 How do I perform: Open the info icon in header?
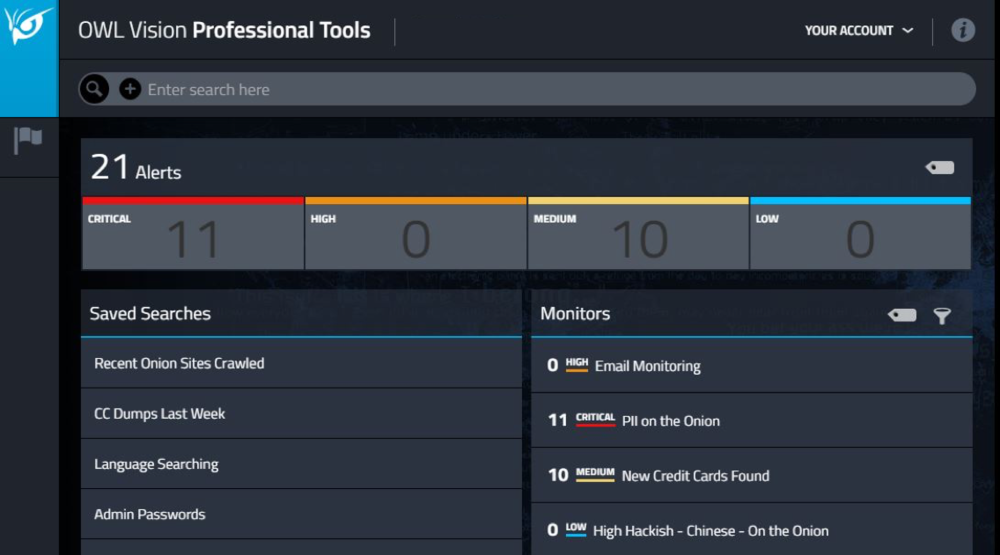point(963,30)
